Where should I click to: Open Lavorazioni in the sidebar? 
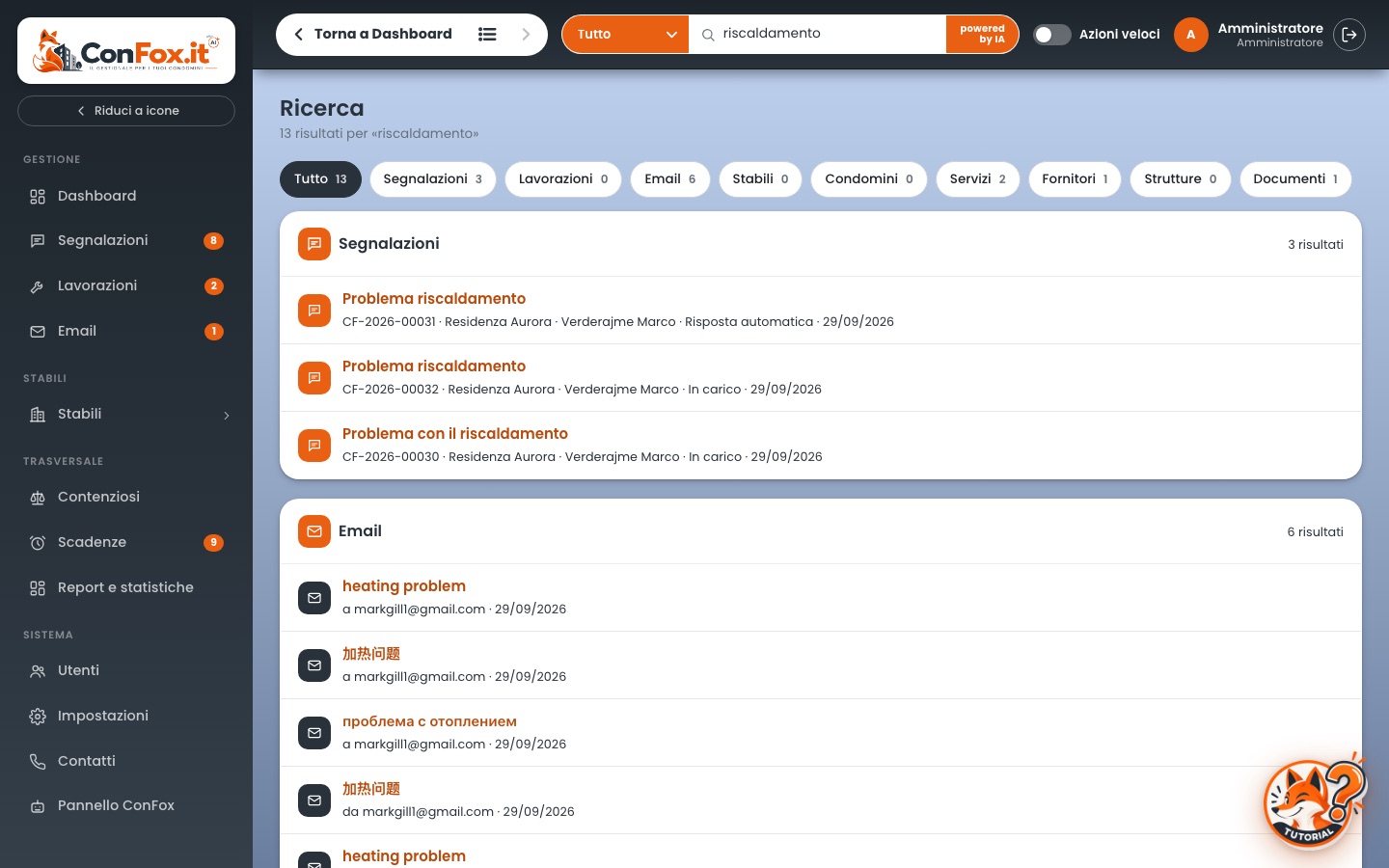[x=126, y=285]
